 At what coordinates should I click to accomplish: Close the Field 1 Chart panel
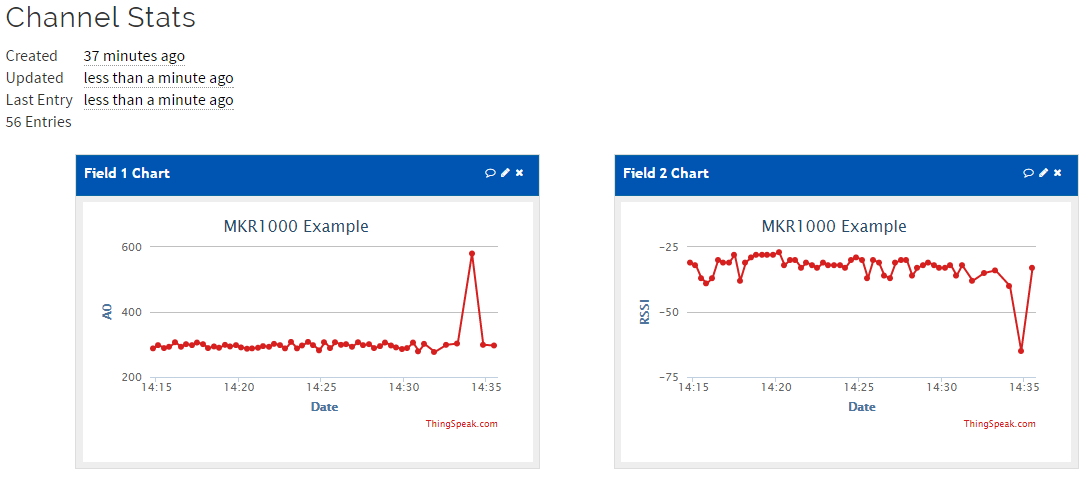tap(520, 173)
